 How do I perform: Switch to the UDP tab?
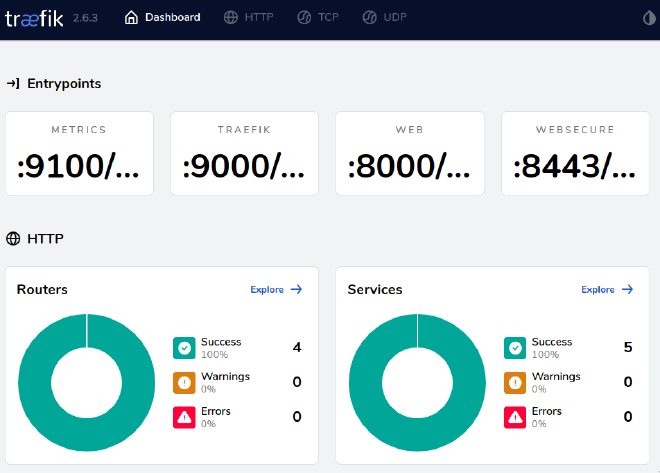(x=384, y=17)
